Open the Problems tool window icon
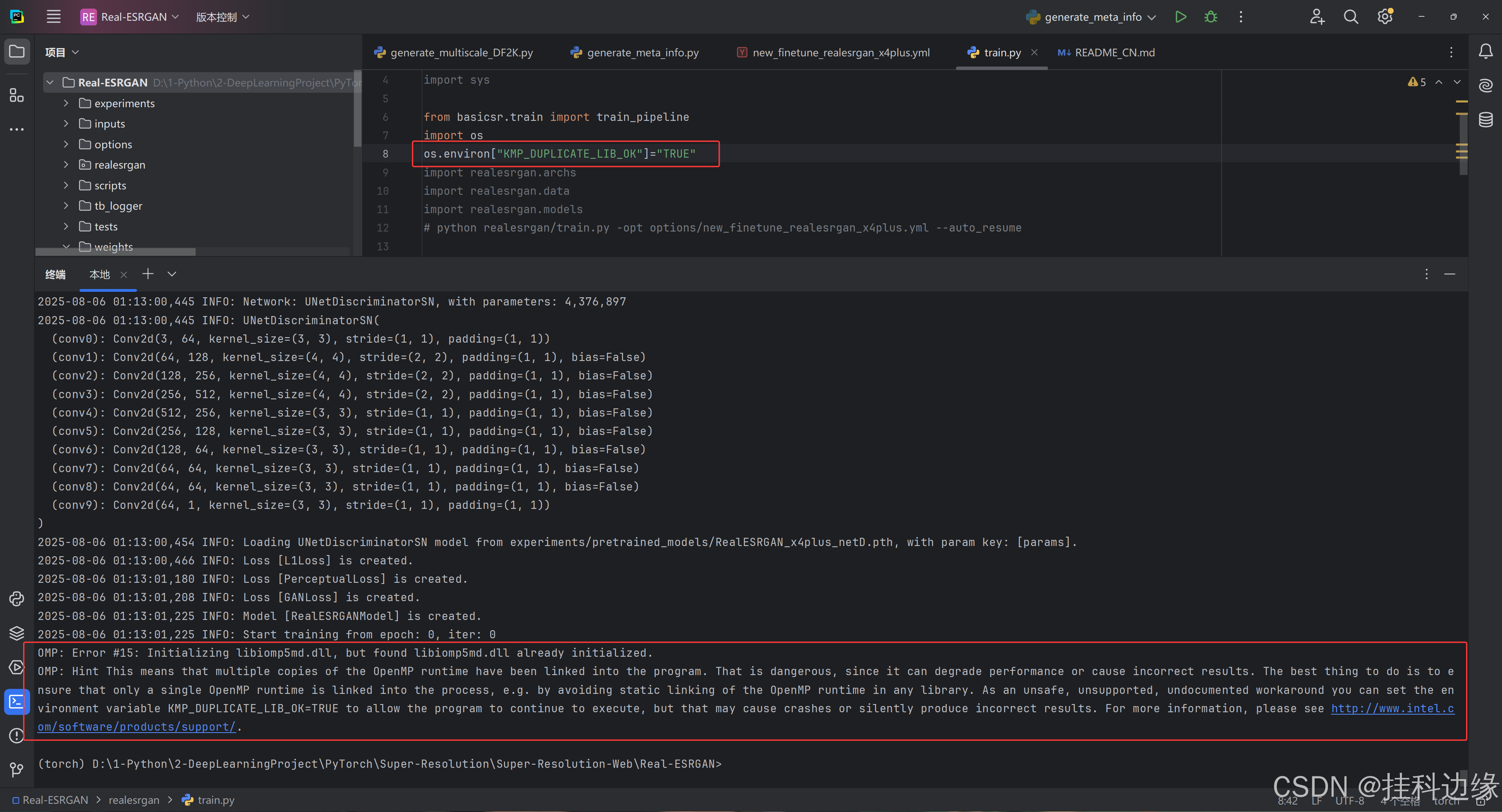 click(17, 736)
